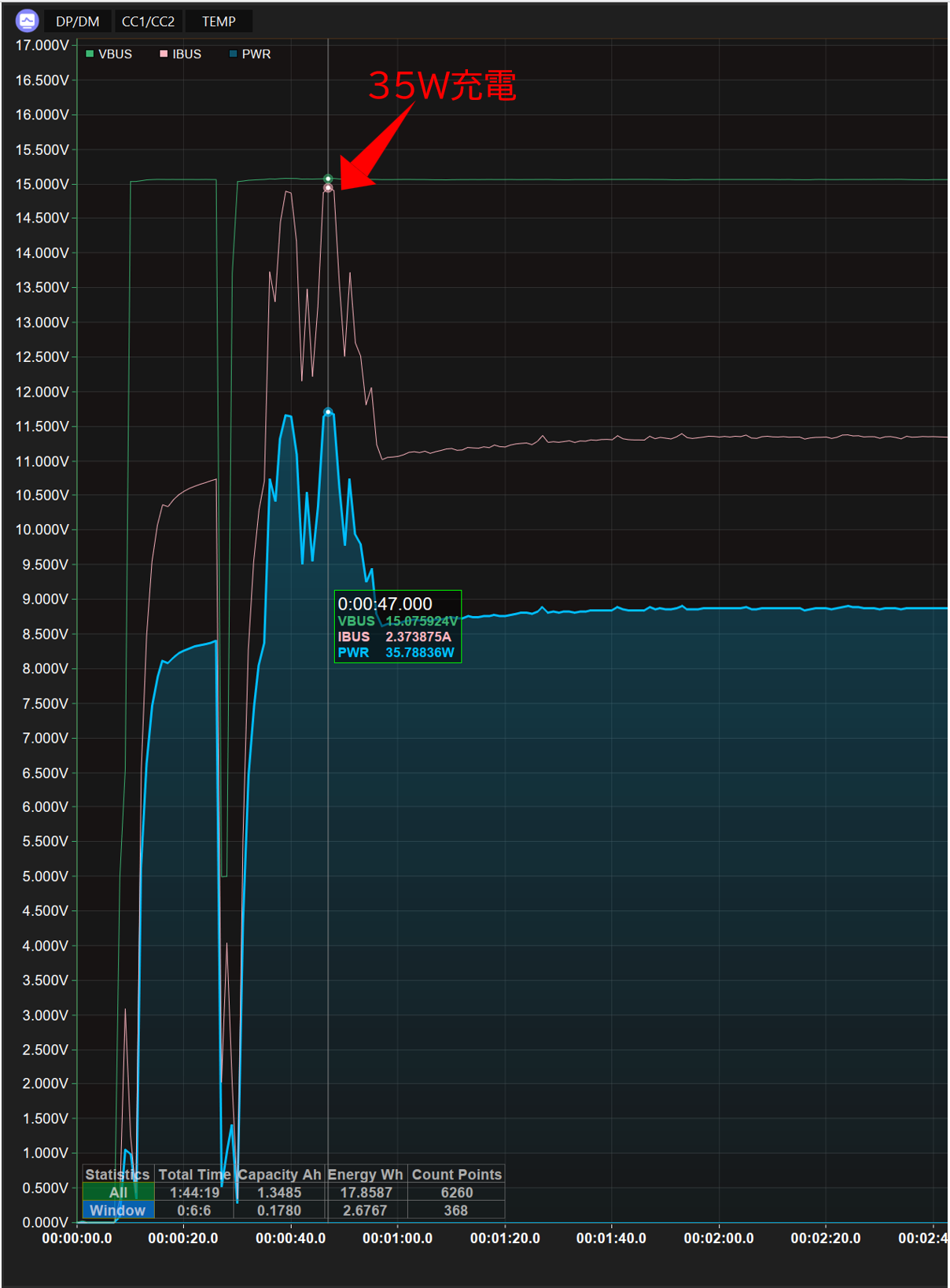Click the VBUS cursor marker on the green line
The height and width of the screenshot is (1288, 950).
pos(328,179)
